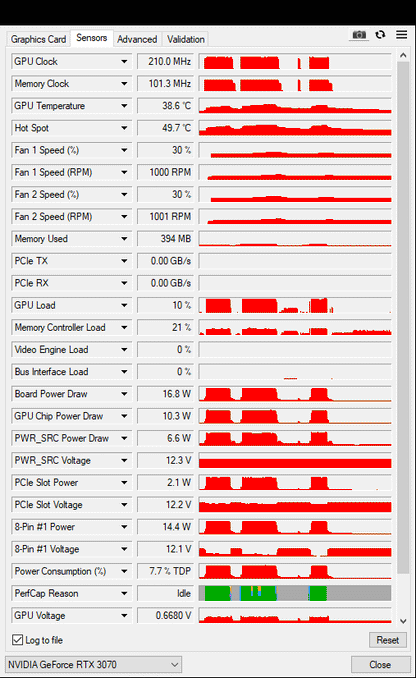Open the Bus Interface Load dropdown
This screenshot has width=416, height=678.
(124, 371)
